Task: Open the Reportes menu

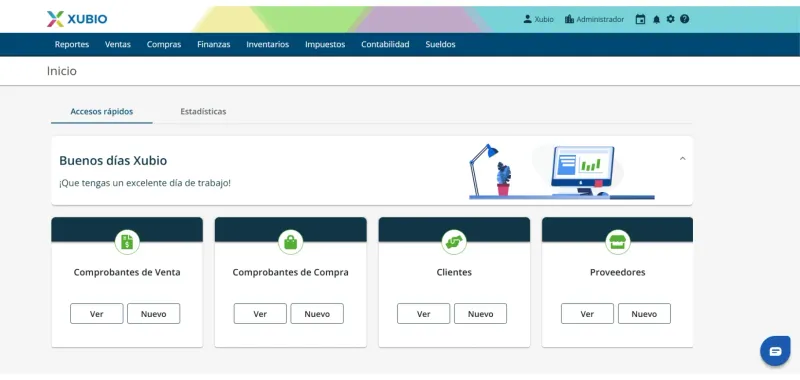Action: pos(72,44)
